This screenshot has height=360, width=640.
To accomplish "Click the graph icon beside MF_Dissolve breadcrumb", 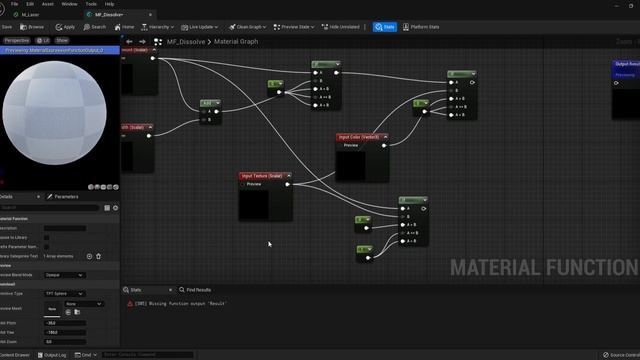I will 158,42.
